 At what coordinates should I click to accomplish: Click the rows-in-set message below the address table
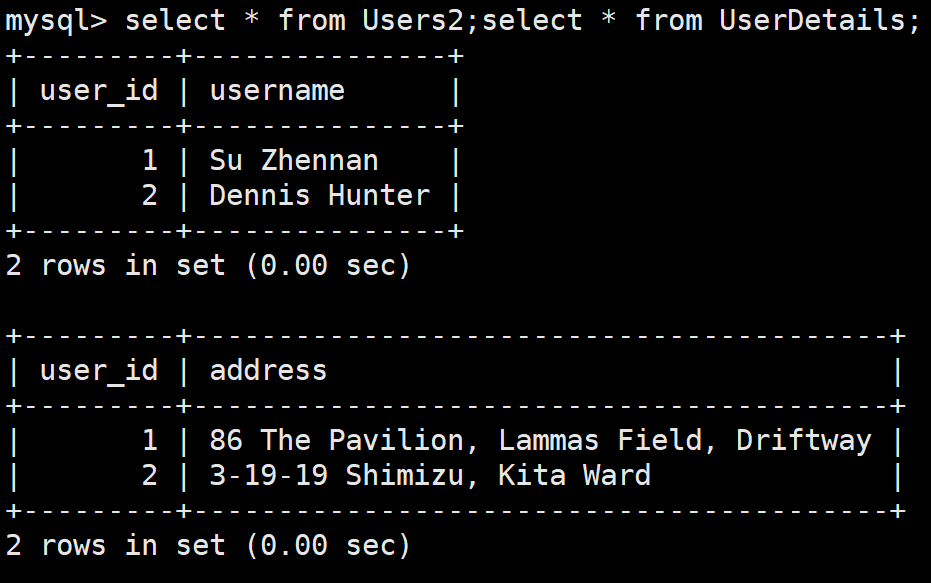(208, 546)
